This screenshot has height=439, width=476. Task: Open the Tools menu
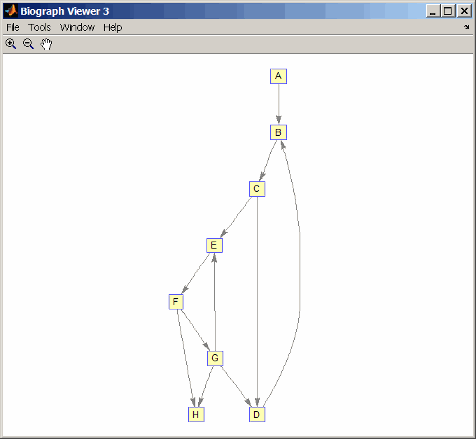tap(39, 27)
